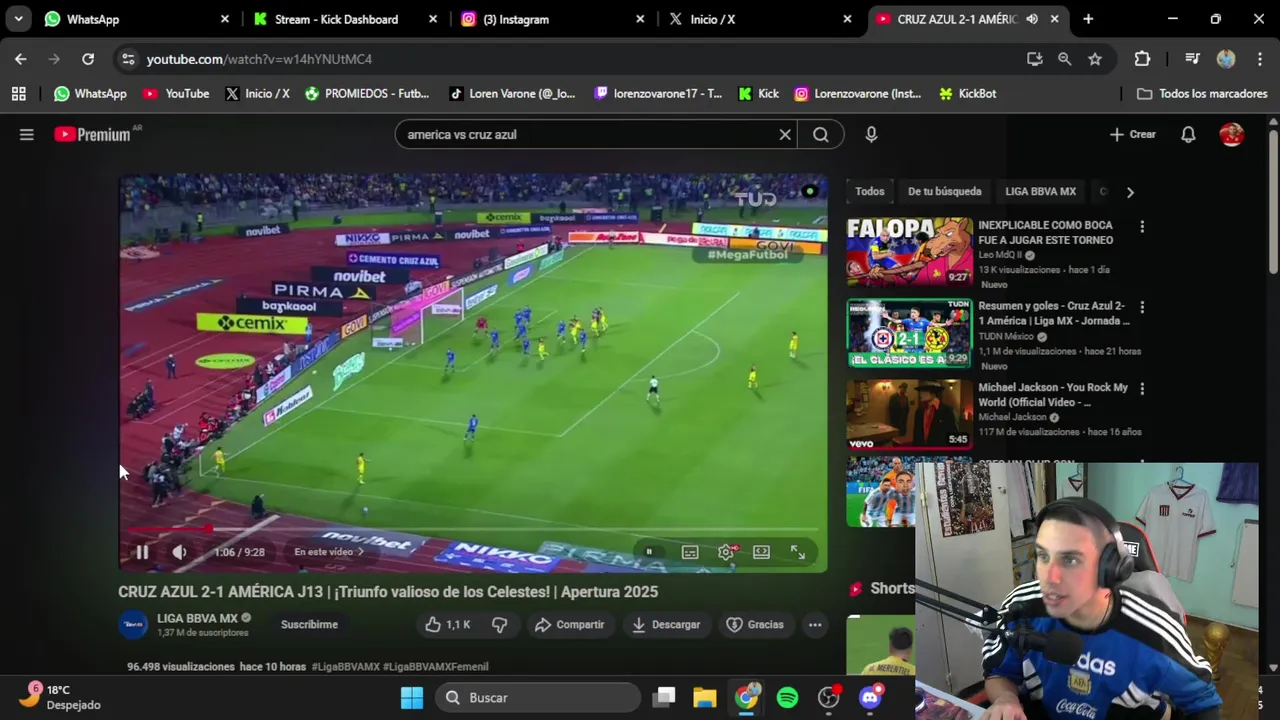
Task: Open the LIGA BBVA MX channel avatar
Action: point(133,624)
